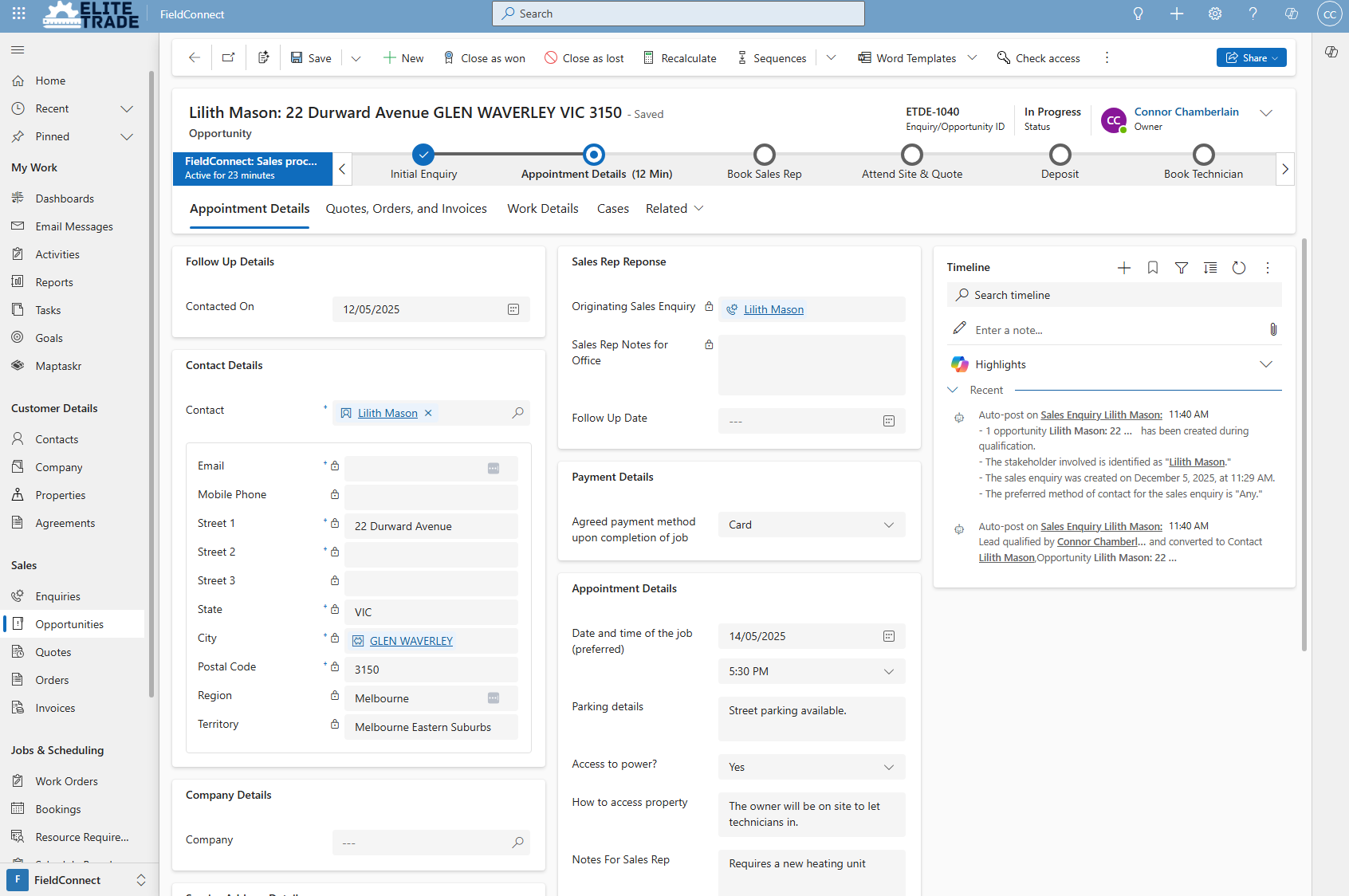Viewport: 1349px width, 896px height.
Task: Add a timeline record with plus
Action: [1124, 268]
